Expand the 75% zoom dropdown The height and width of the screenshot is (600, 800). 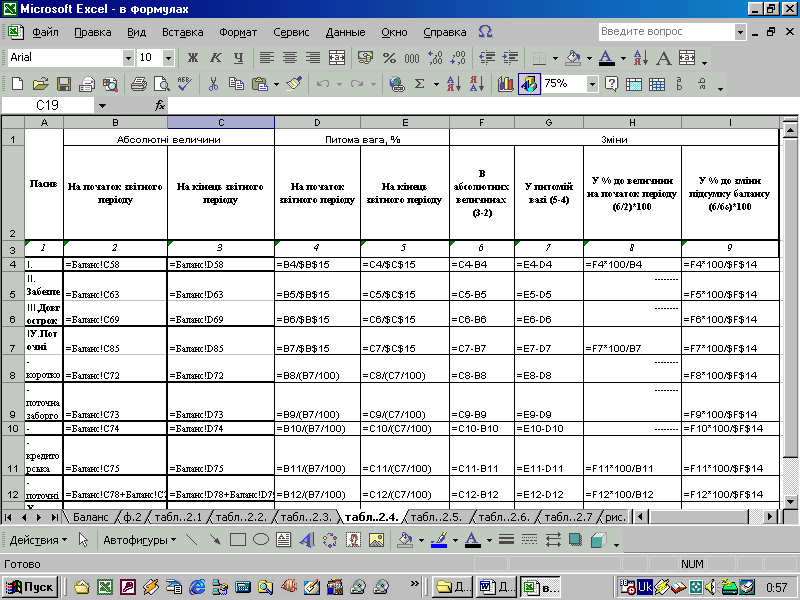point(592,84)
